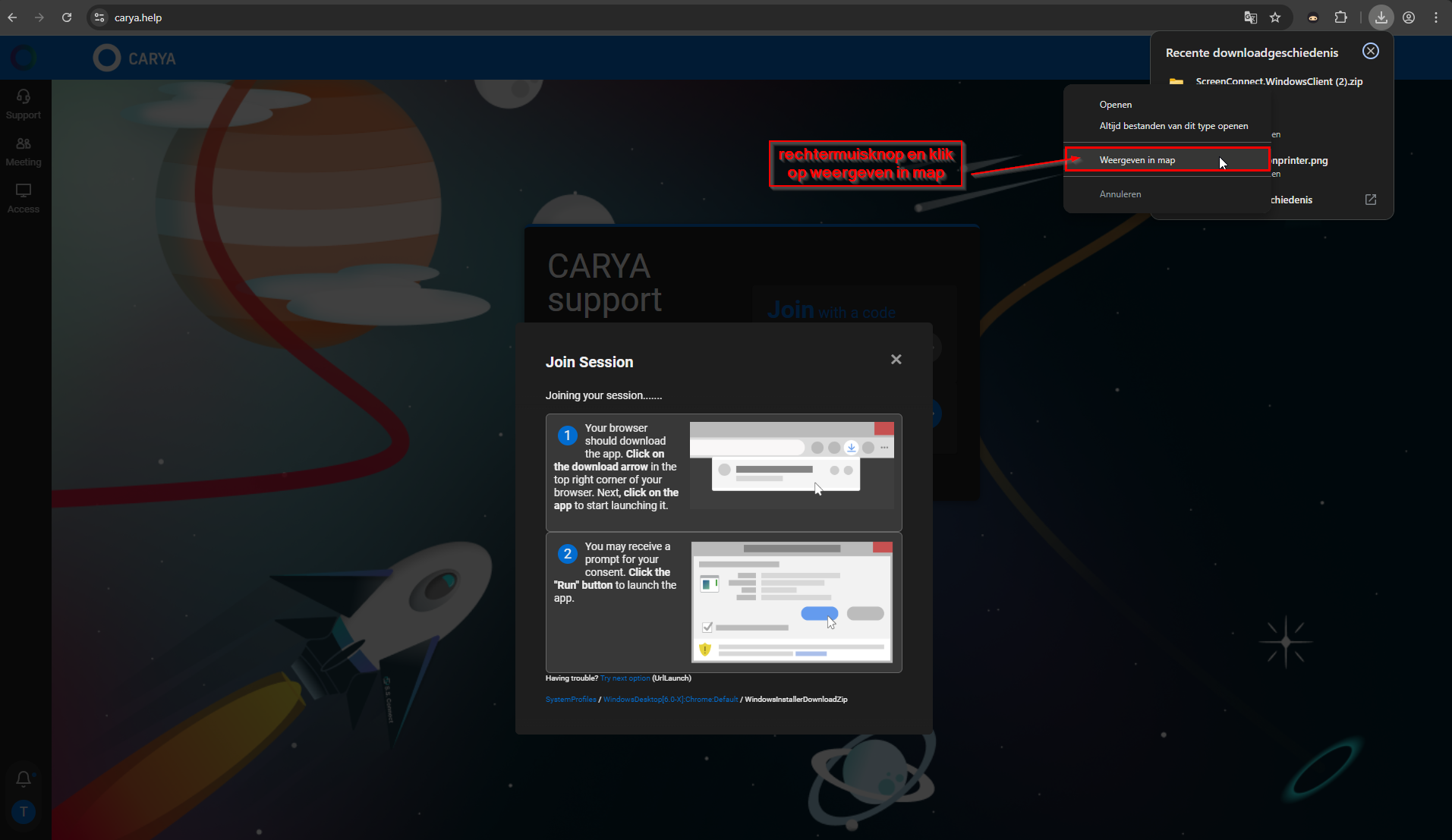Open site information icon in address bar
The image size is (1452, 840).
click(99, 17)
